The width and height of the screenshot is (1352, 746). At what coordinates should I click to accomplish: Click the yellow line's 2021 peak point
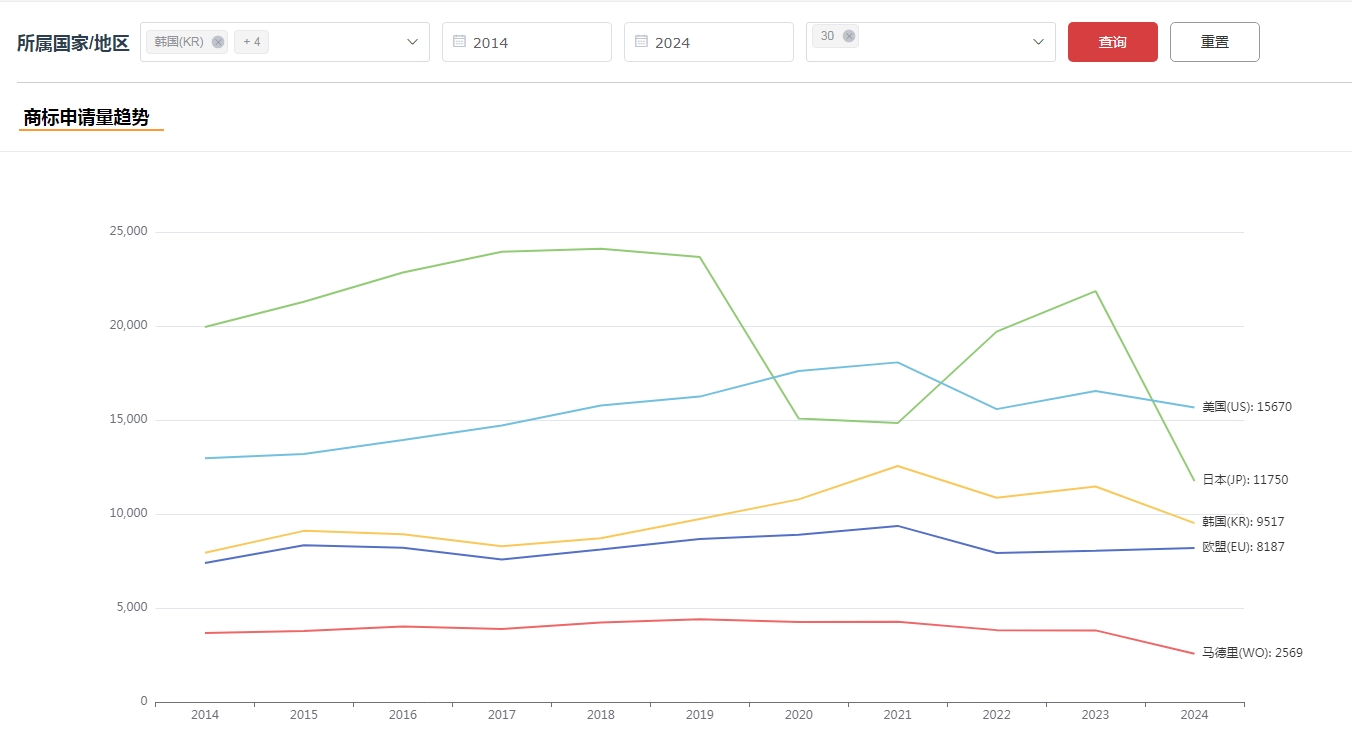tap(898, 466)
